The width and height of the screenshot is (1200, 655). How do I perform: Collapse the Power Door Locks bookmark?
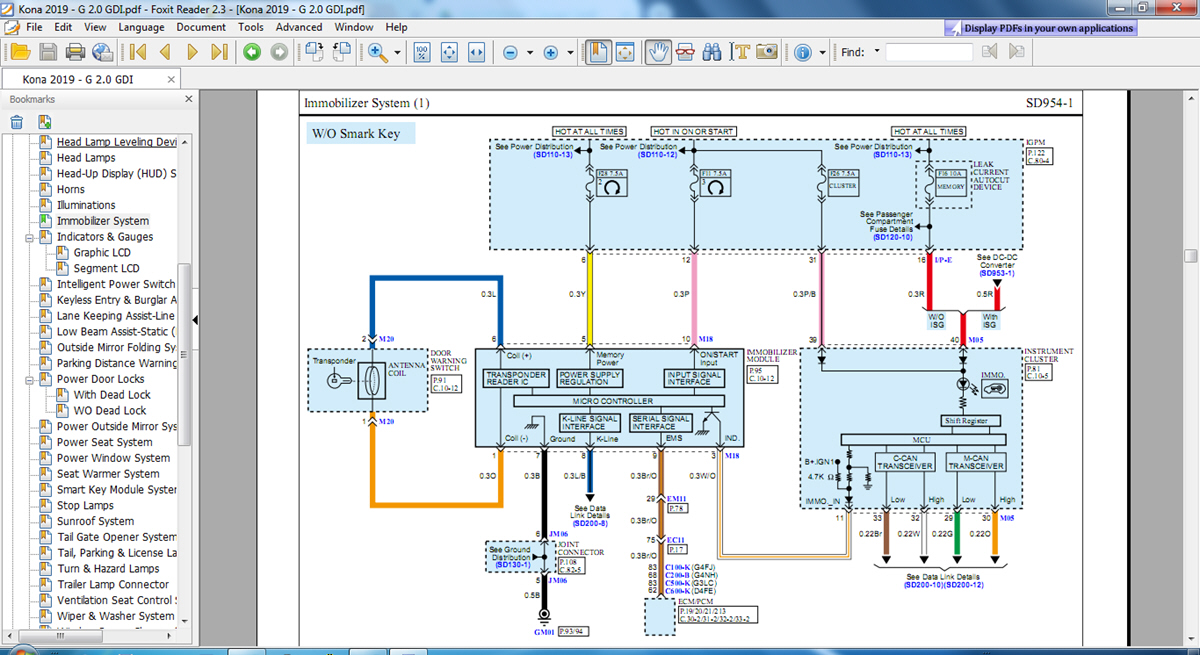tap(31, 379)
